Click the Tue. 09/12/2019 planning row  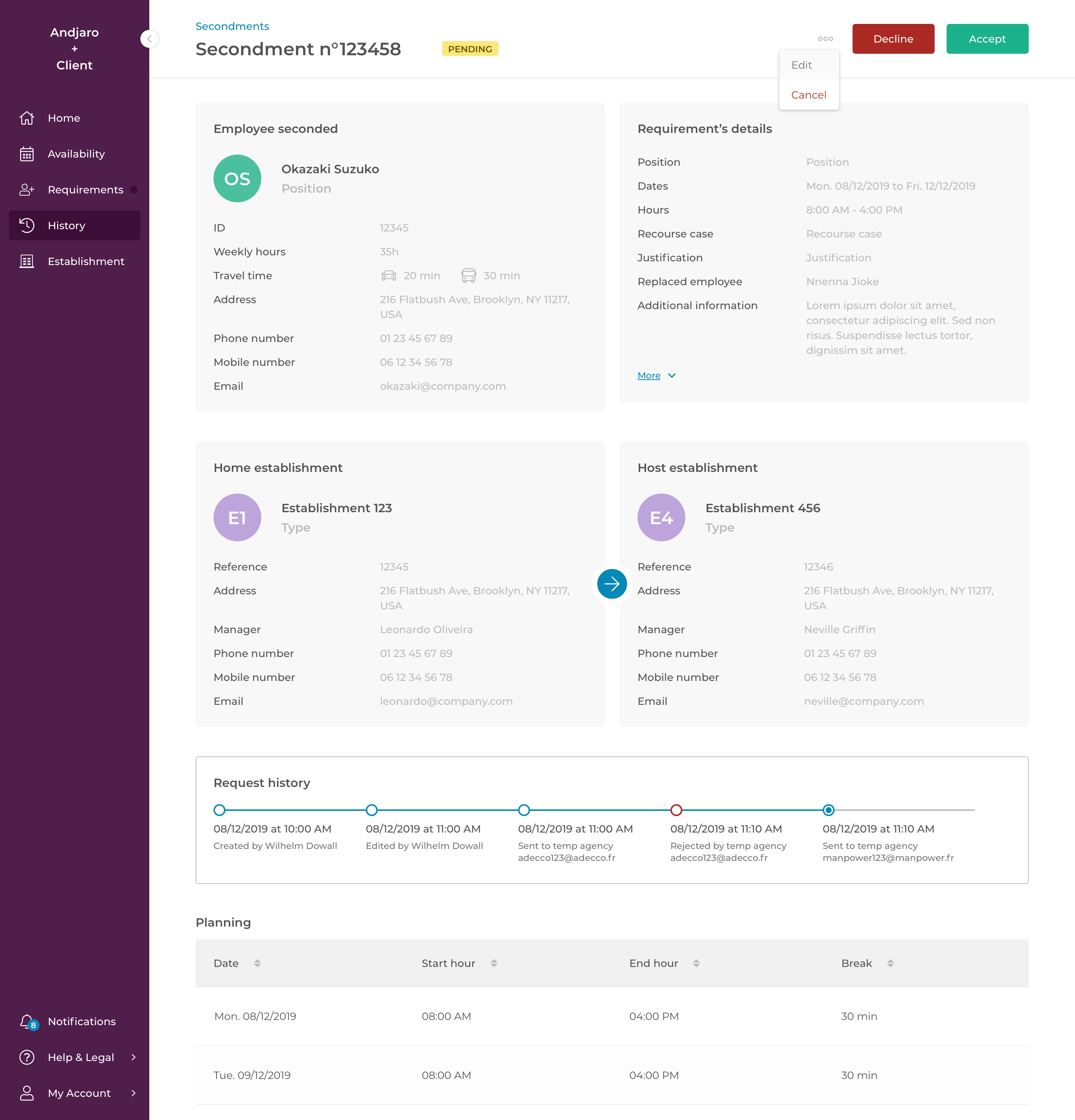click(x=612, y=1076)
